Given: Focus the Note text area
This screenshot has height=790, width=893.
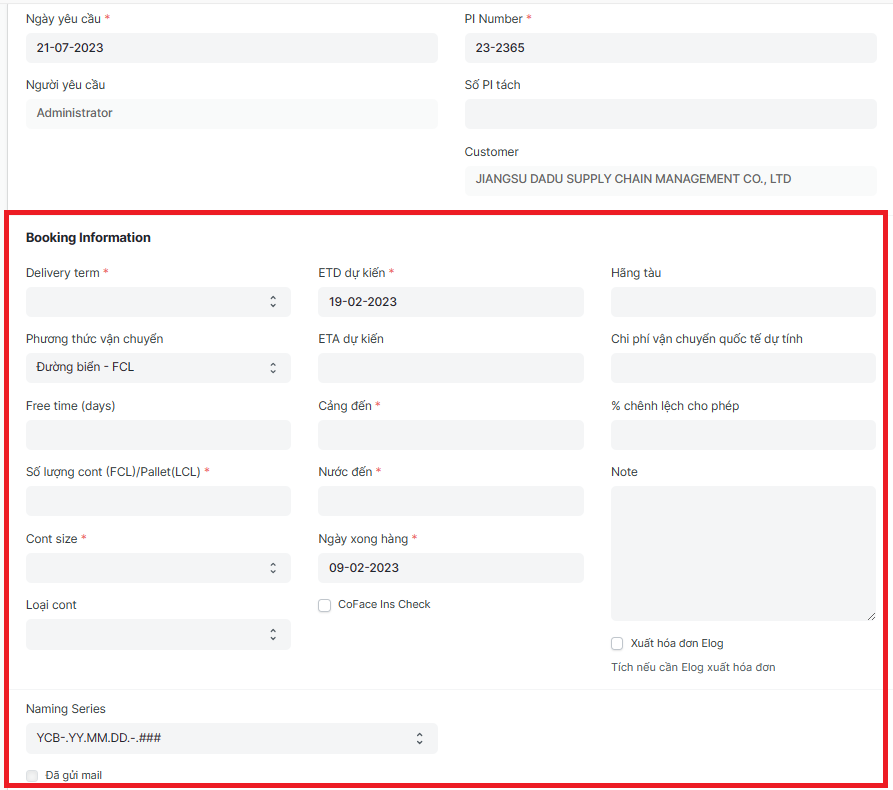Looking at the screenshot, I should click(x=743, y=553).
